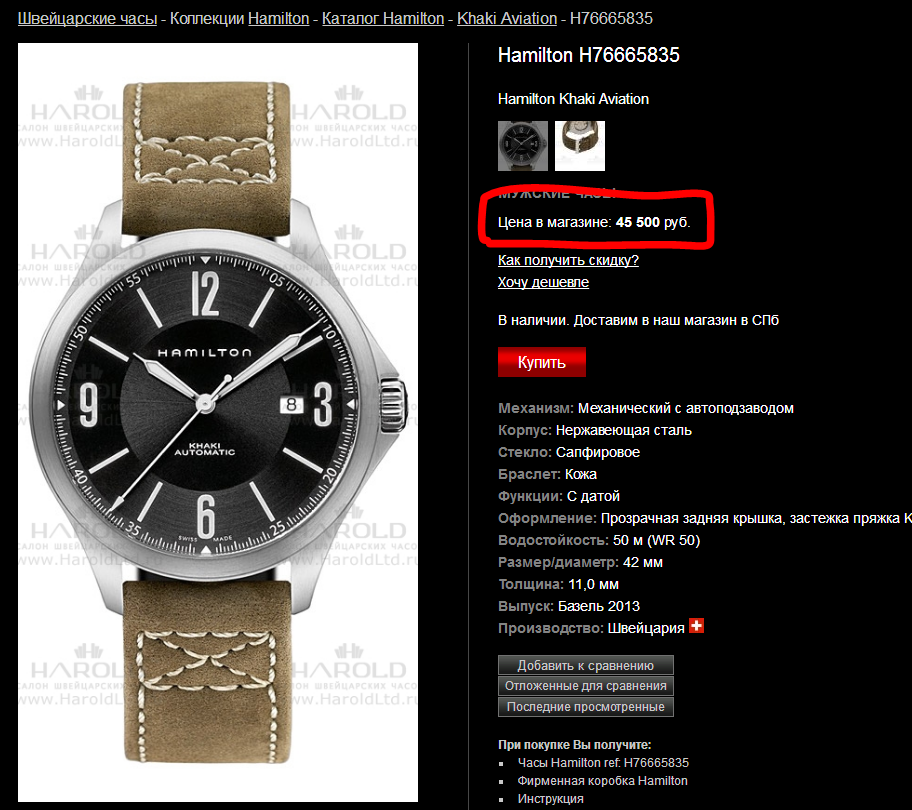The width and height of the screenshot is (912, 810).
Task: Click Часы Hamilton ref: H76665835 list item
Action: (603, 763)
